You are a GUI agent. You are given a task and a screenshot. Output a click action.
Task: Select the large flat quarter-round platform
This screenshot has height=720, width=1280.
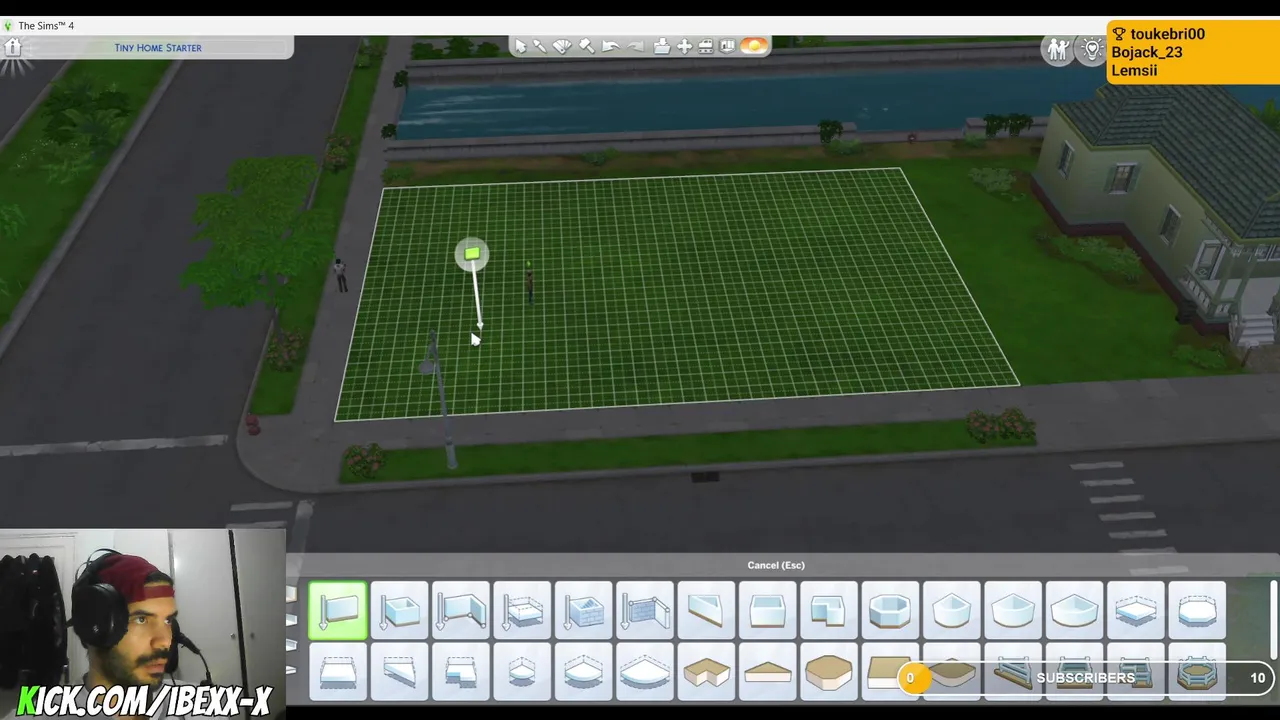coord(645,672)
